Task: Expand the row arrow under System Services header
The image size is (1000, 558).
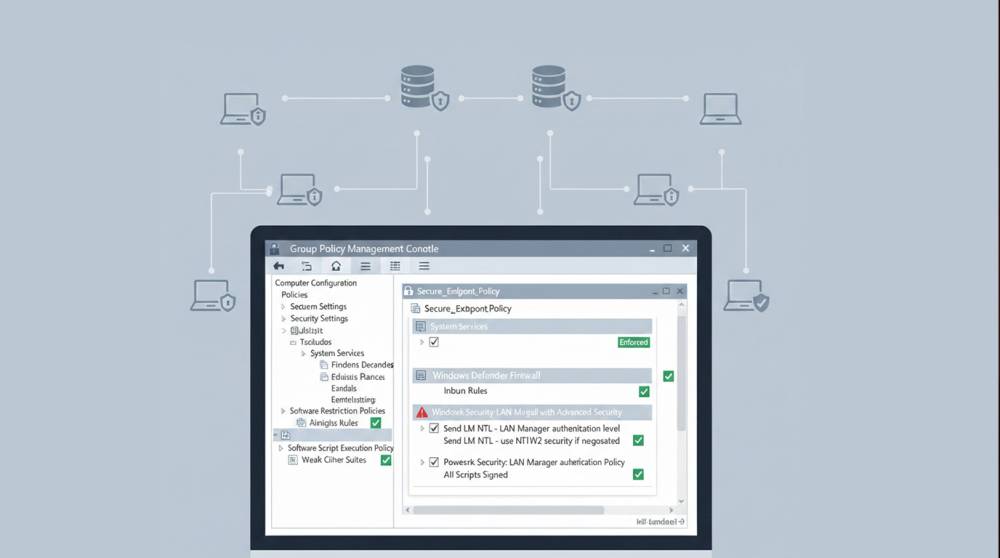Action: click(x=422, y=342)
